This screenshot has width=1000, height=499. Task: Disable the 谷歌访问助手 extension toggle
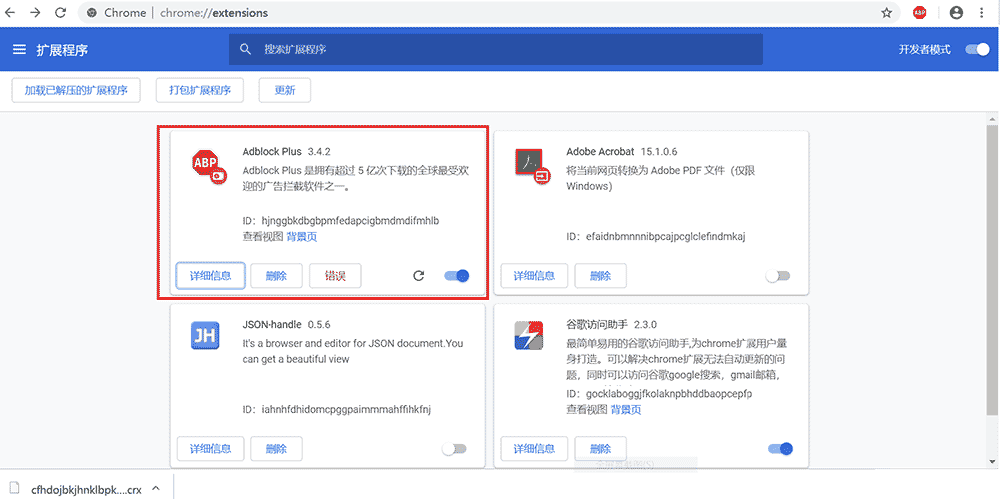coord(780,449)
